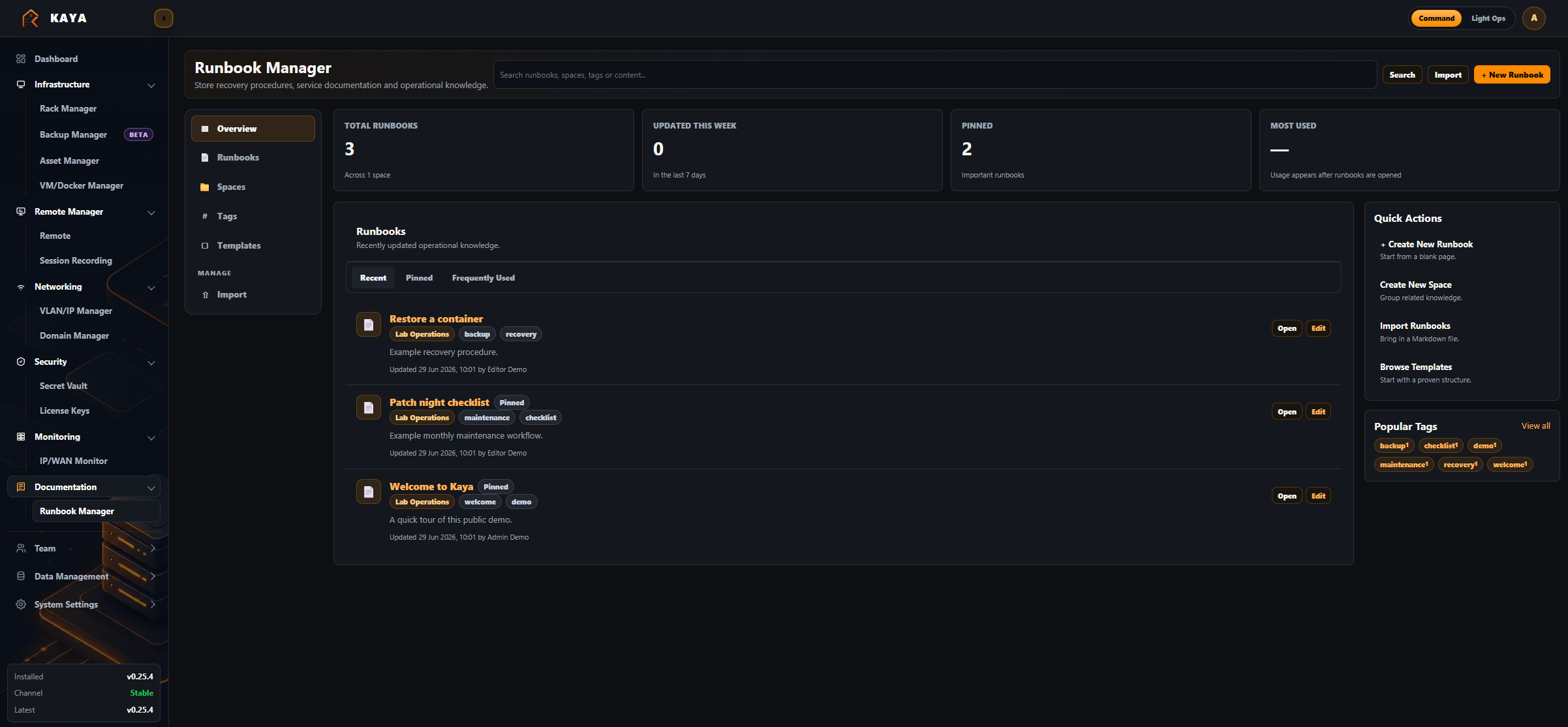Click the System Settings gear icon
This screenshot has height=727, width=1568.
[21, 604]
